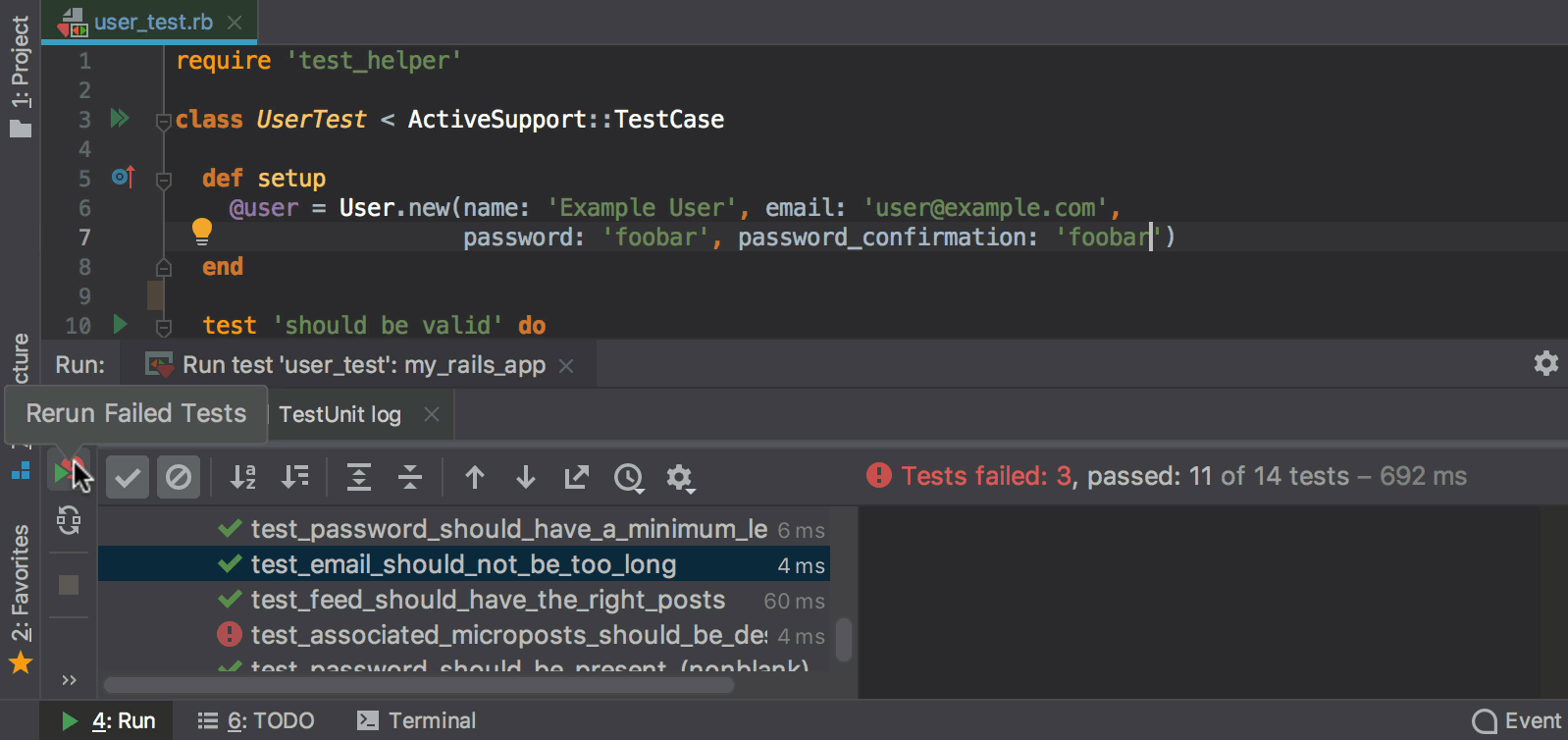This screenshot has width=1568, height=740.
Task: Fold the 'should be valid' test block
Action: (164, 328)
